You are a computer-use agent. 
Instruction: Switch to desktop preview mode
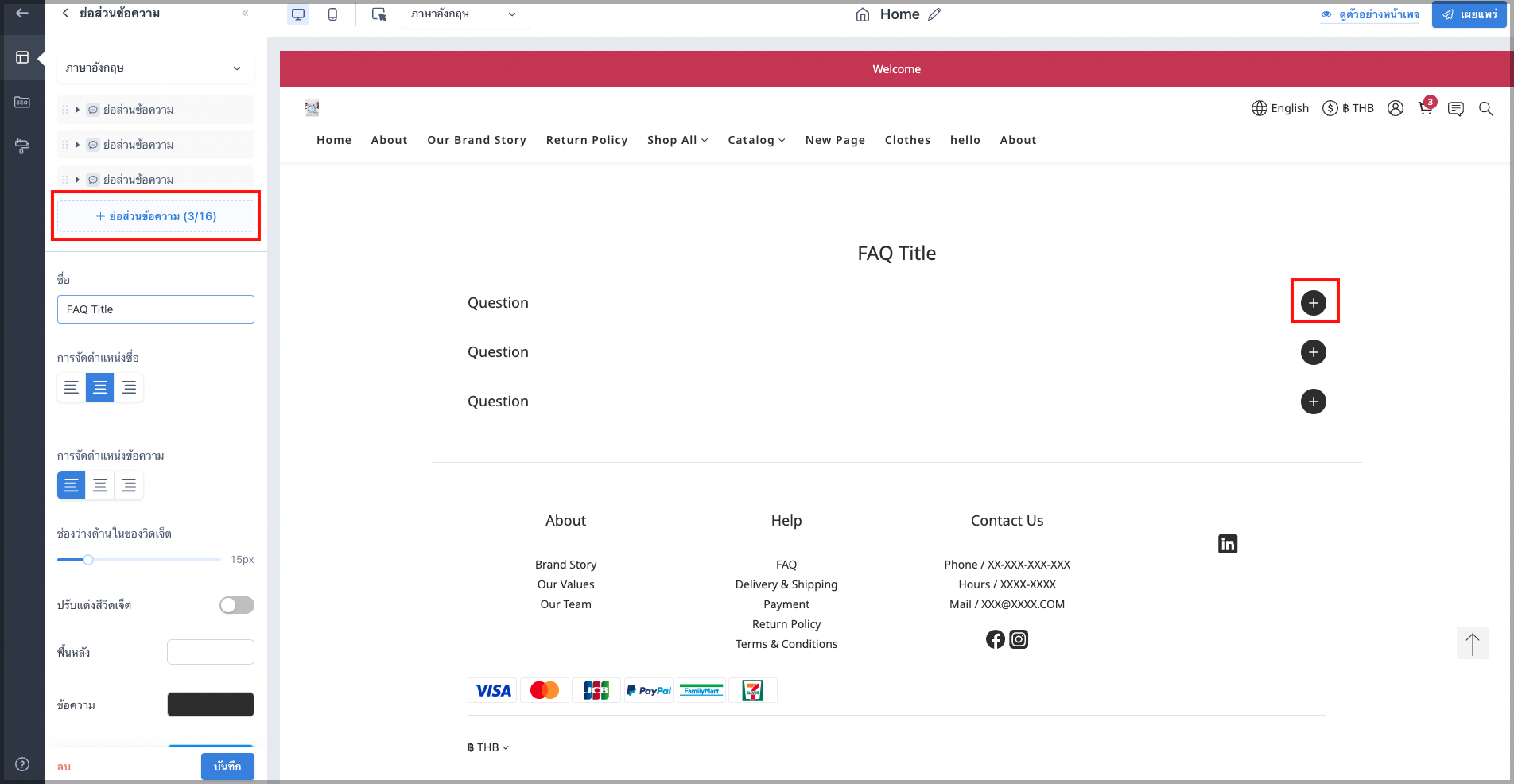[x=298, y=14]
